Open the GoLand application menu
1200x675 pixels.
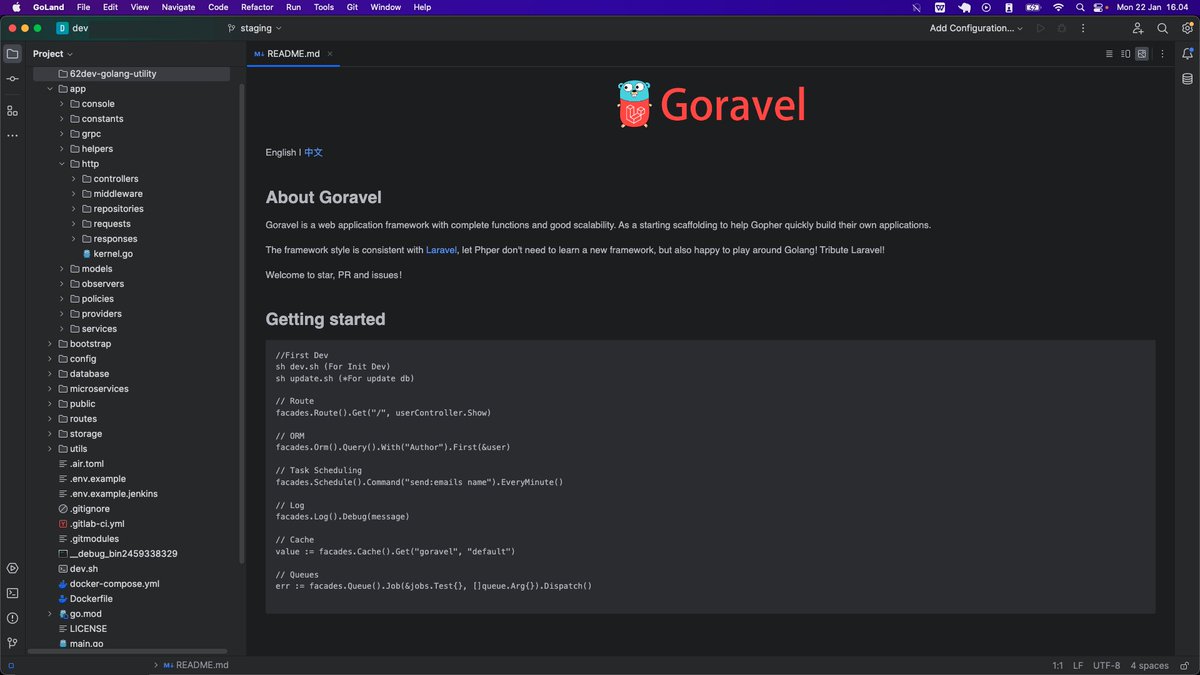(x=48, y=7)
